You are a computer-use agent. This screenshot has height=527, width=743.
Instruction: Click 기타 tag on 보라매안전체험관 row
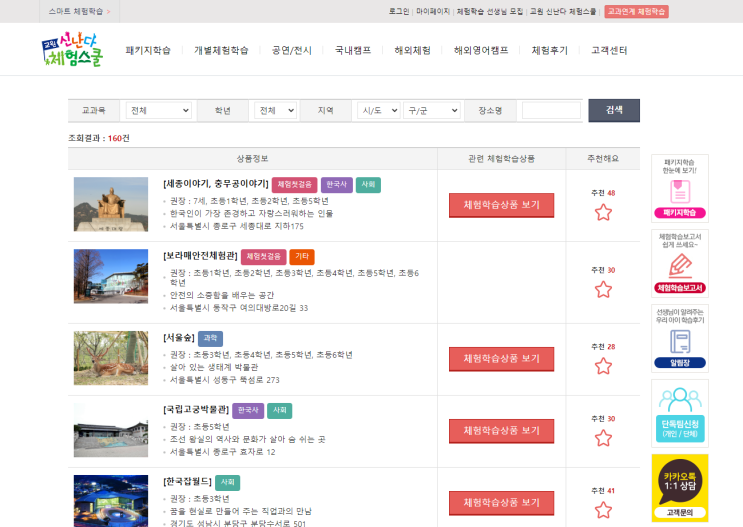302,256
